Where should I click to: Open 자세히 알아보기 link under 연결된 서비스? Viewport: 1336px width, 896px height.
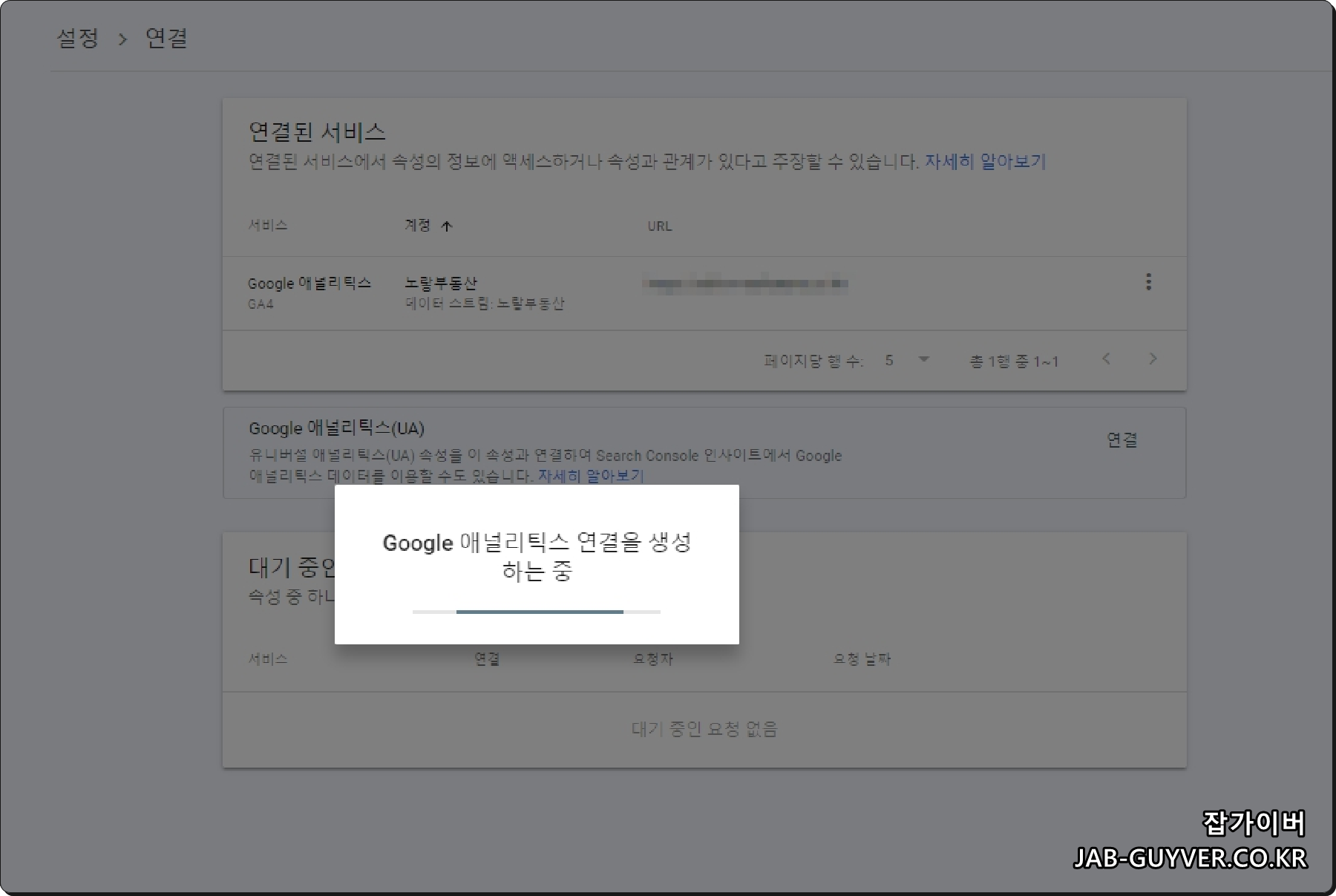985,161
